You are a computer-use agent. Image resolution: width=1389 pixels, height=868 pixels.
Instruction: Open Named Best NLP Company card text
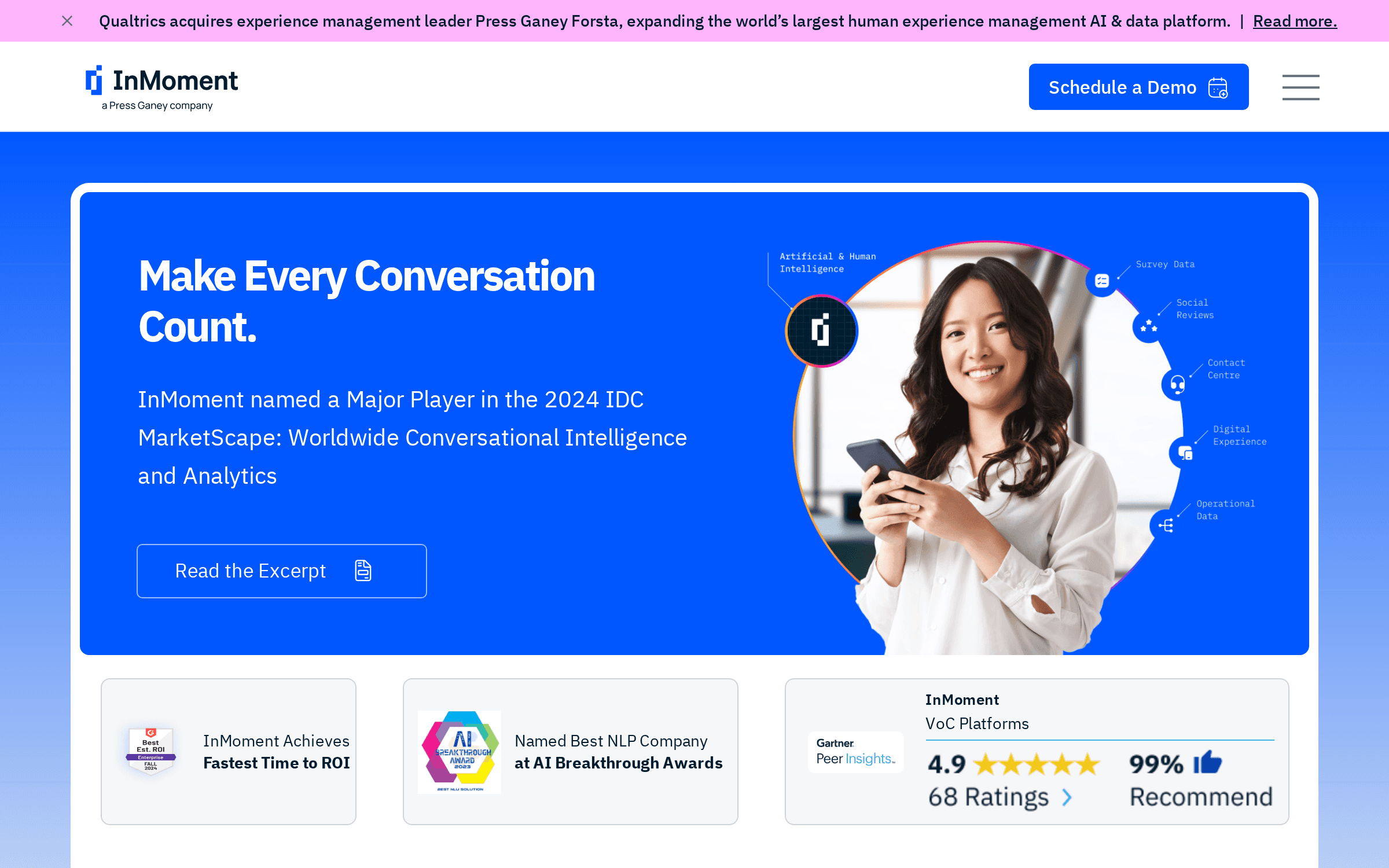click(619, 752)
